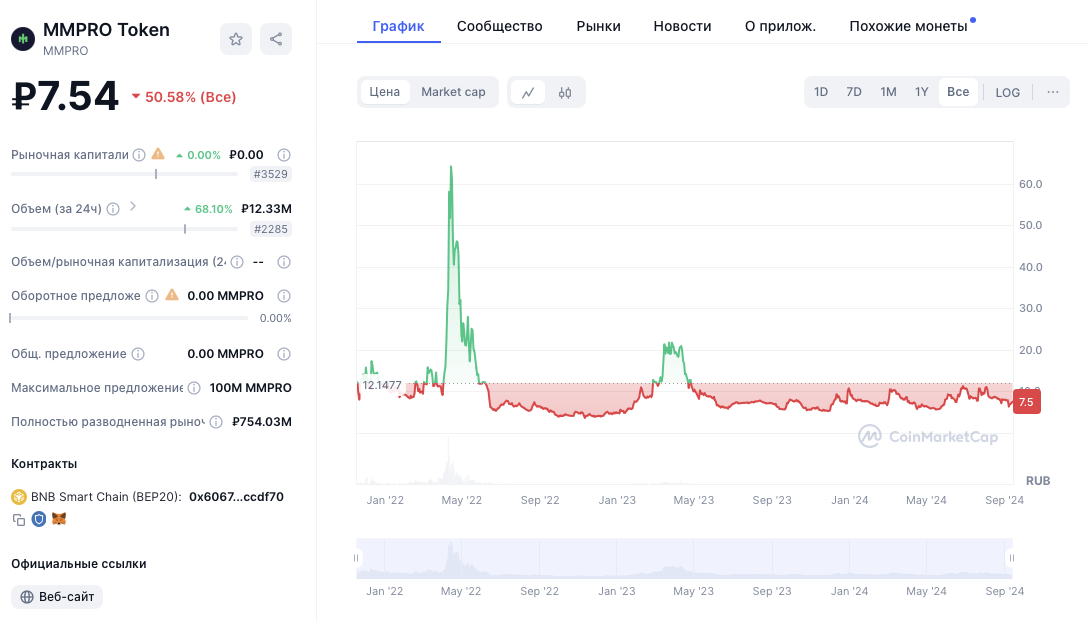
Task: Click the blue shield icon under contracts
Action: coord(39,519)
